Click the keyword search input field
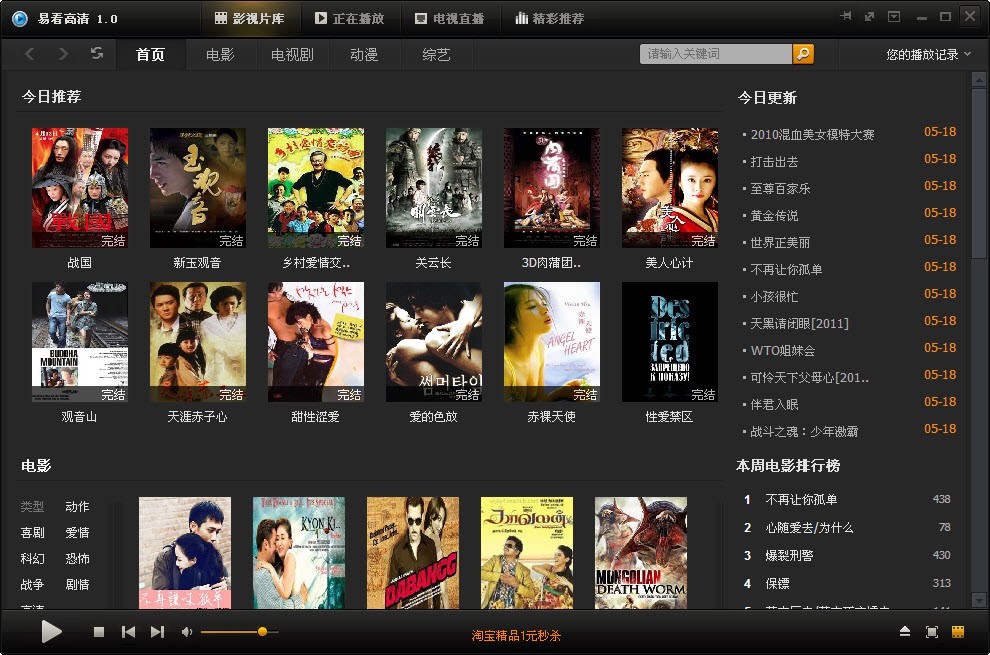This screenshot has width=990, height=655. (716, 54)
